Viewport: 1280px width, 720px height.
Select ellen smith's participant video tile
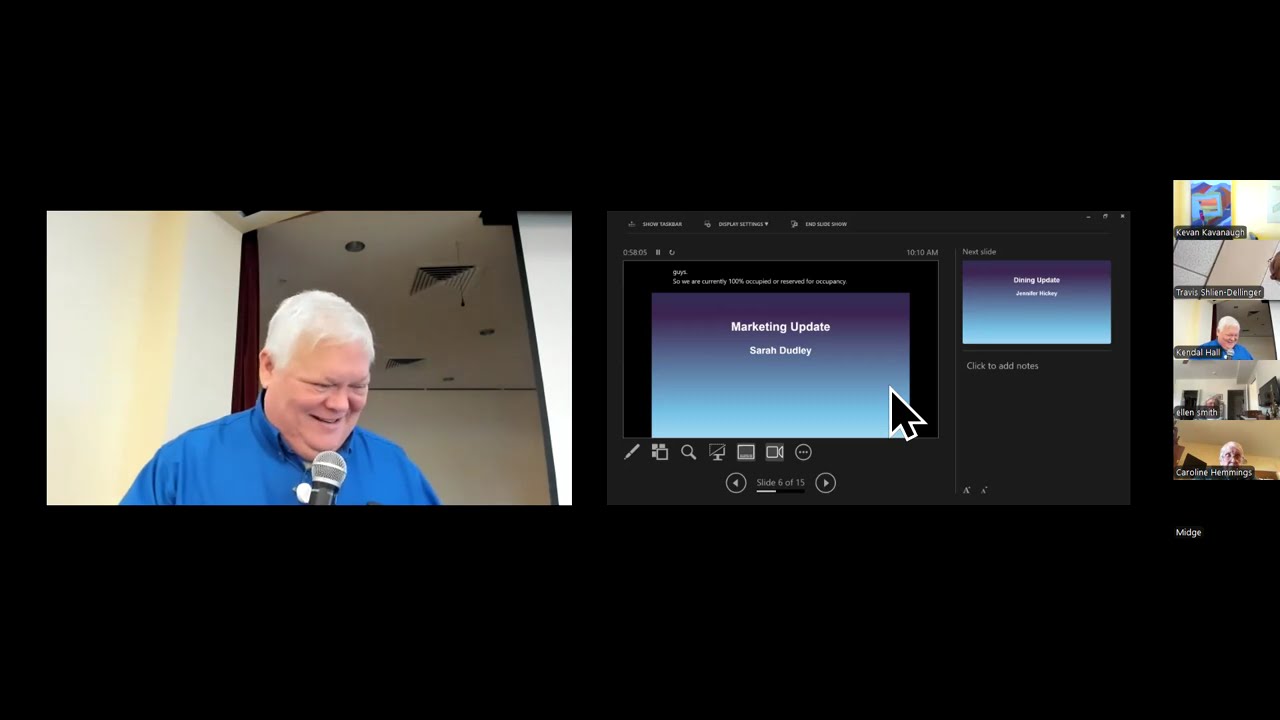coord(1226,390)
